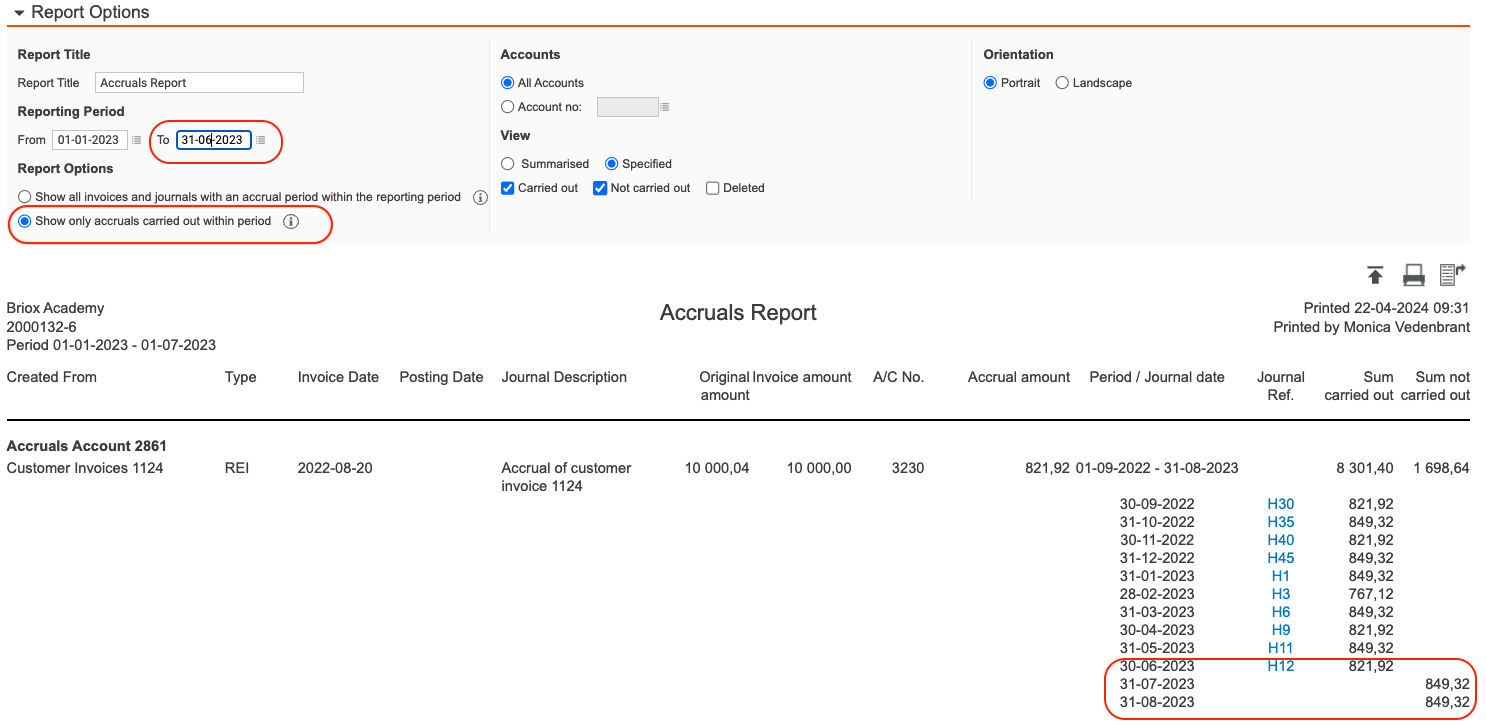Open the To date picker list icon
Image resolution: width=1486 pixels, height=725 pixels.
click(261, 140)
